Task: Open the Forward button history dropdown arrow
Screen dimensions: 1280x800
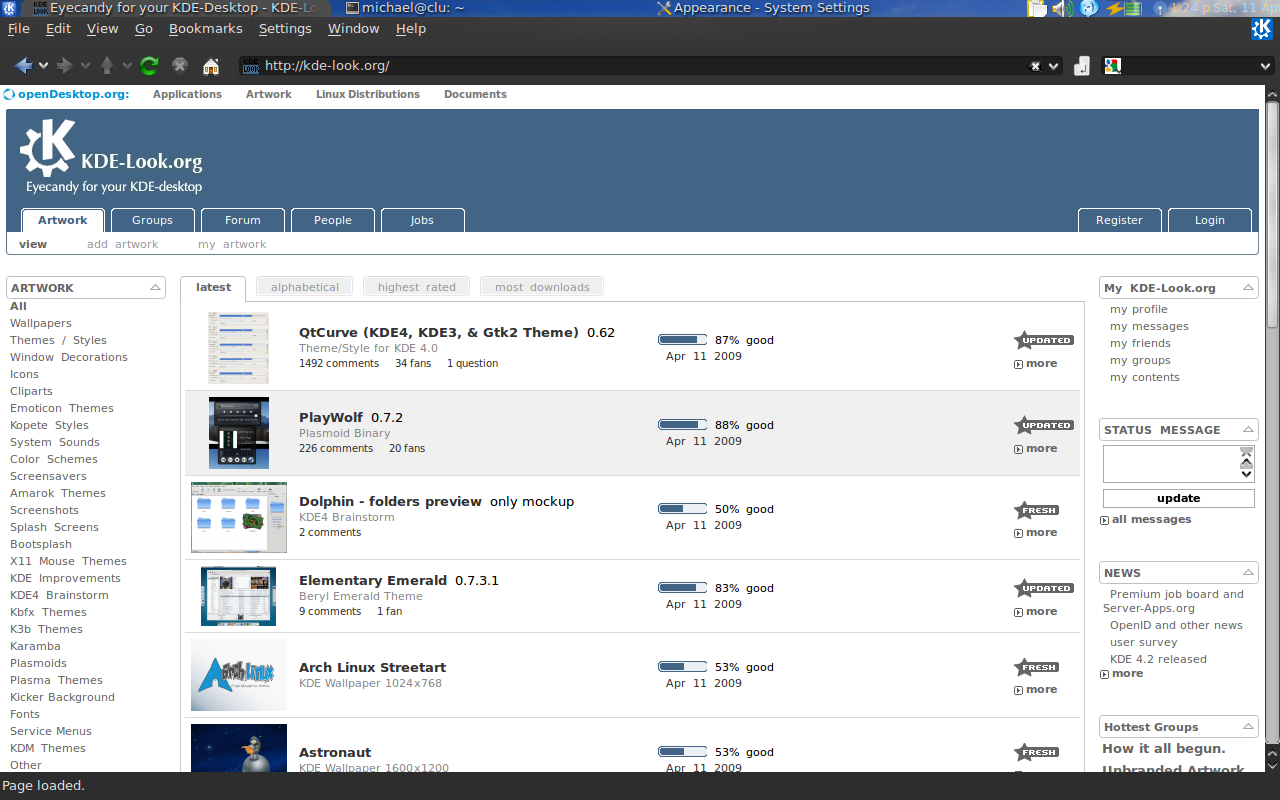Action: (x=85, y=66)
